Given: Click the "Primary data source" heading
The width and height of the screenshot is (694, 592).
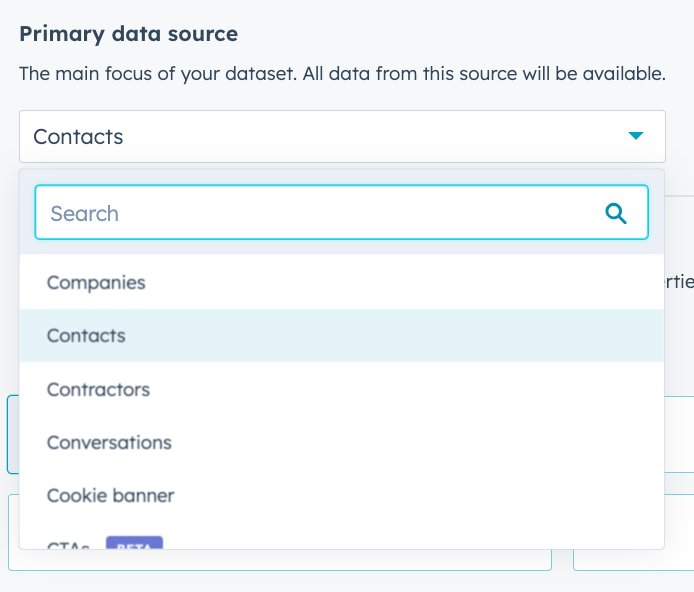Looking at the screenshot, I should click(128, 34).
